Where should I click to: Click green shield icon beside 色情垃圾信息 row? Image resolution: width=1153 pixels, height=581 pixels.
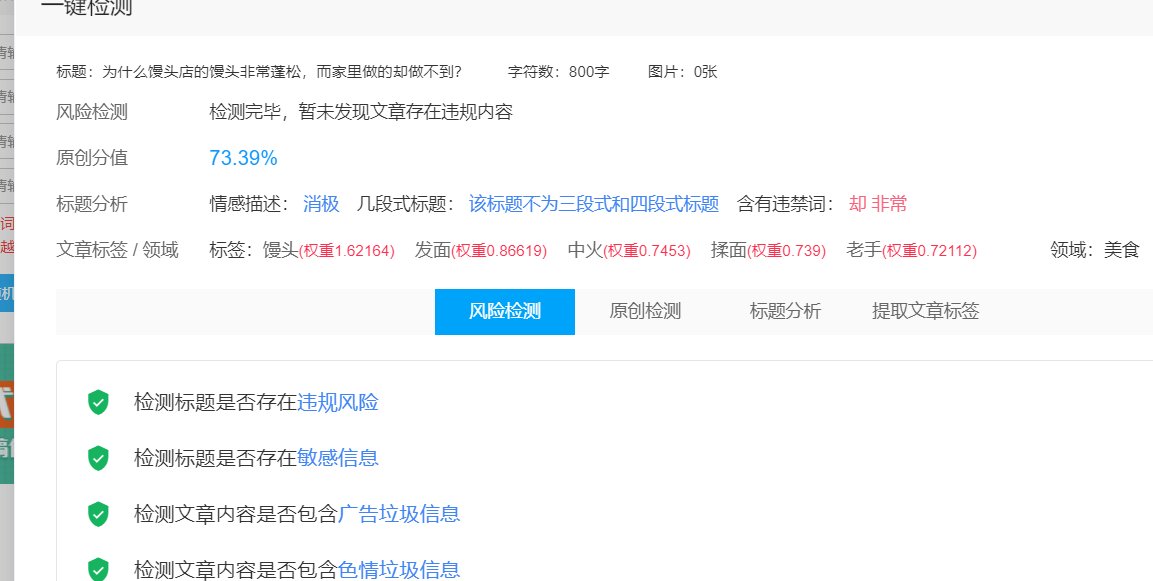[x=98, y=569]
